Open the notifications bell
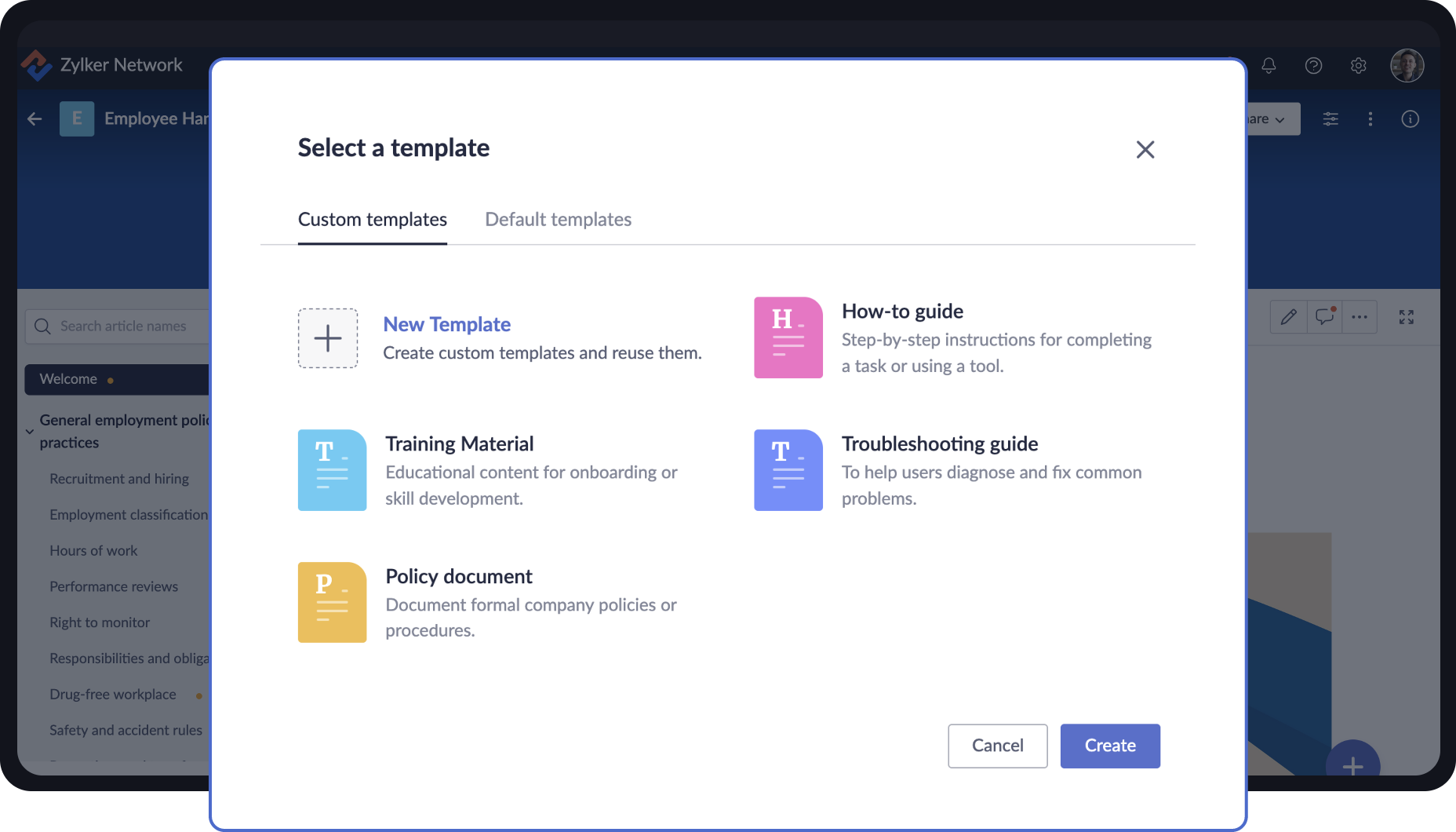Viewport: 1456px width, 832px height. coord(1269,66)
